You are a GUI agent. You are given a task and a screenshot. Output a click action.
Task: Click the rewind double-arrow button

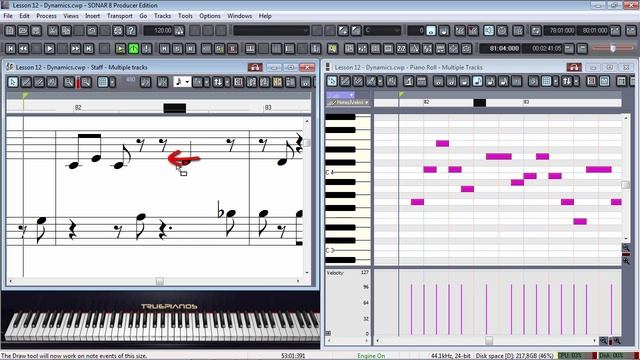[23, 49]
